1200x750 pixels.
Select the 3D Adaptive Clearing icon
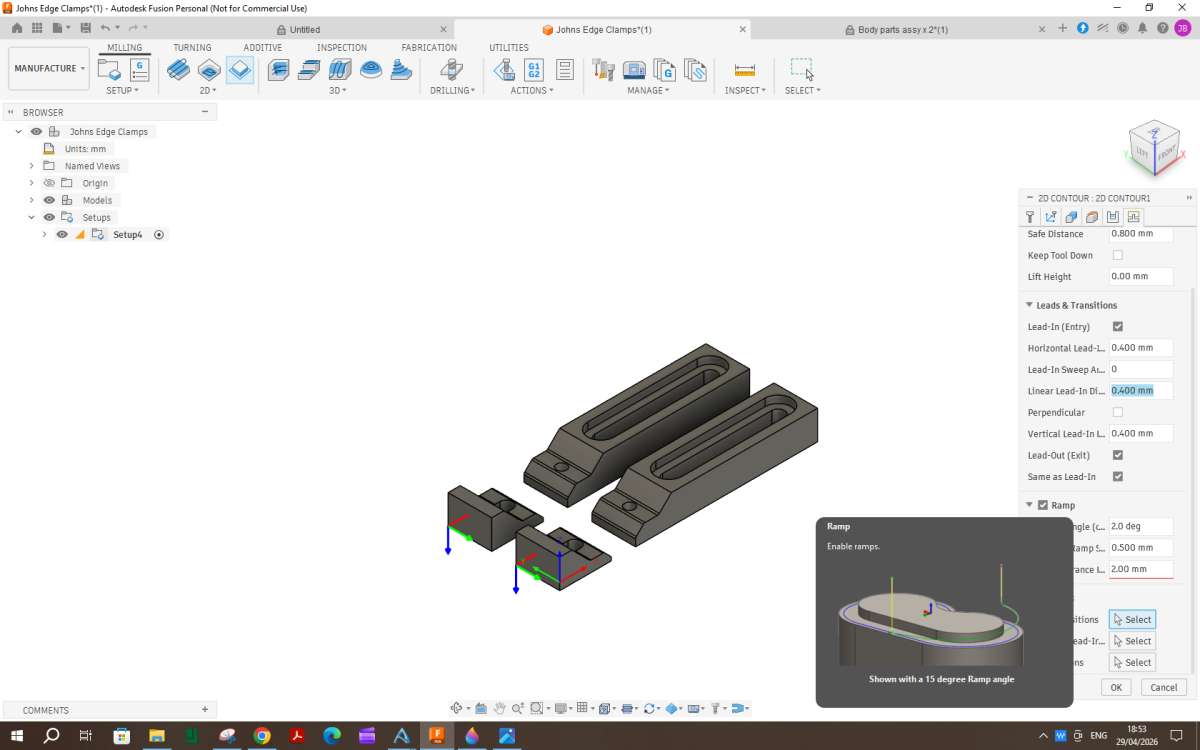click(279, 70)
